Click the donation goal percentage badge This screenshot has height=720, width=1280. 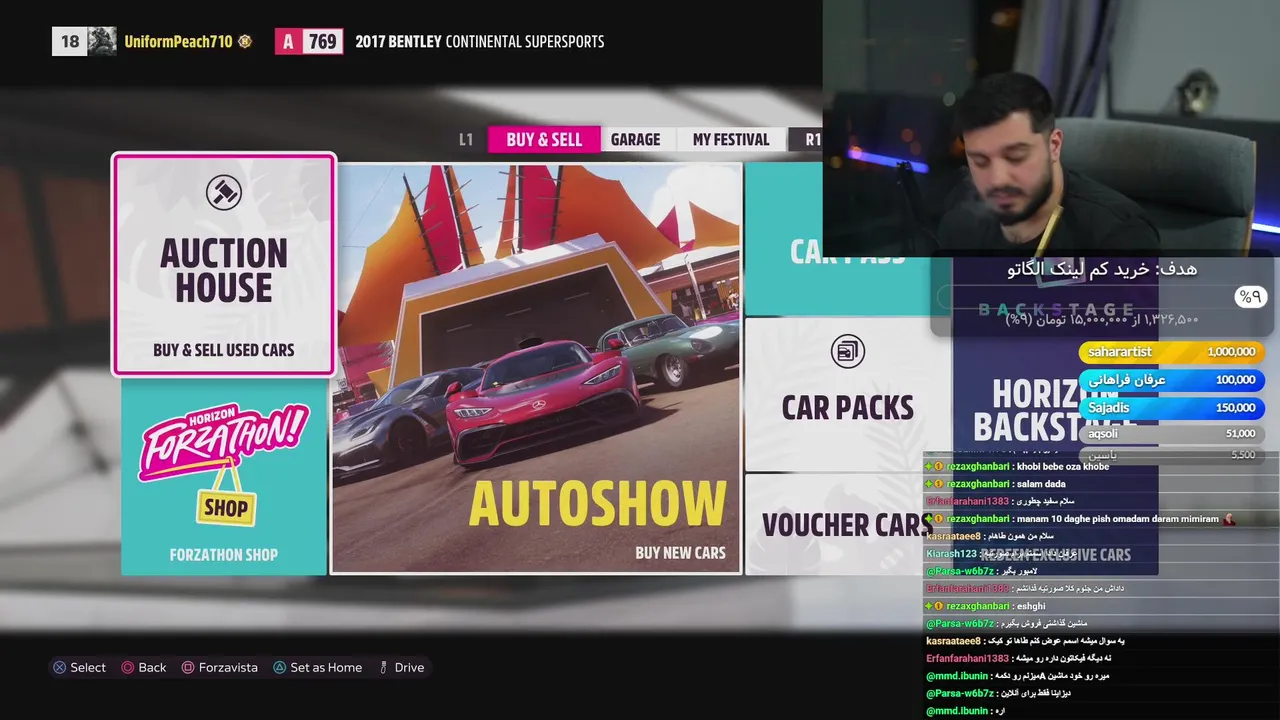pyautogui.click(x=1249, y=297)
